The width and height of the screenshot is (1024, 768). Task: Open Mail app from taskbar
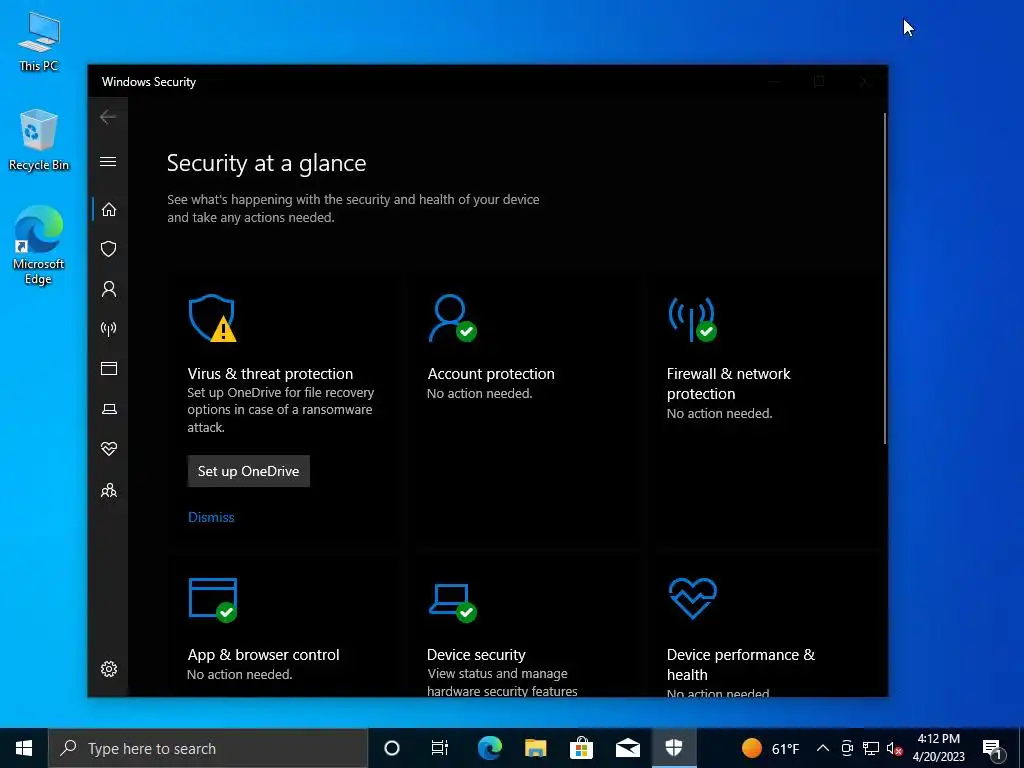[628, 748]
